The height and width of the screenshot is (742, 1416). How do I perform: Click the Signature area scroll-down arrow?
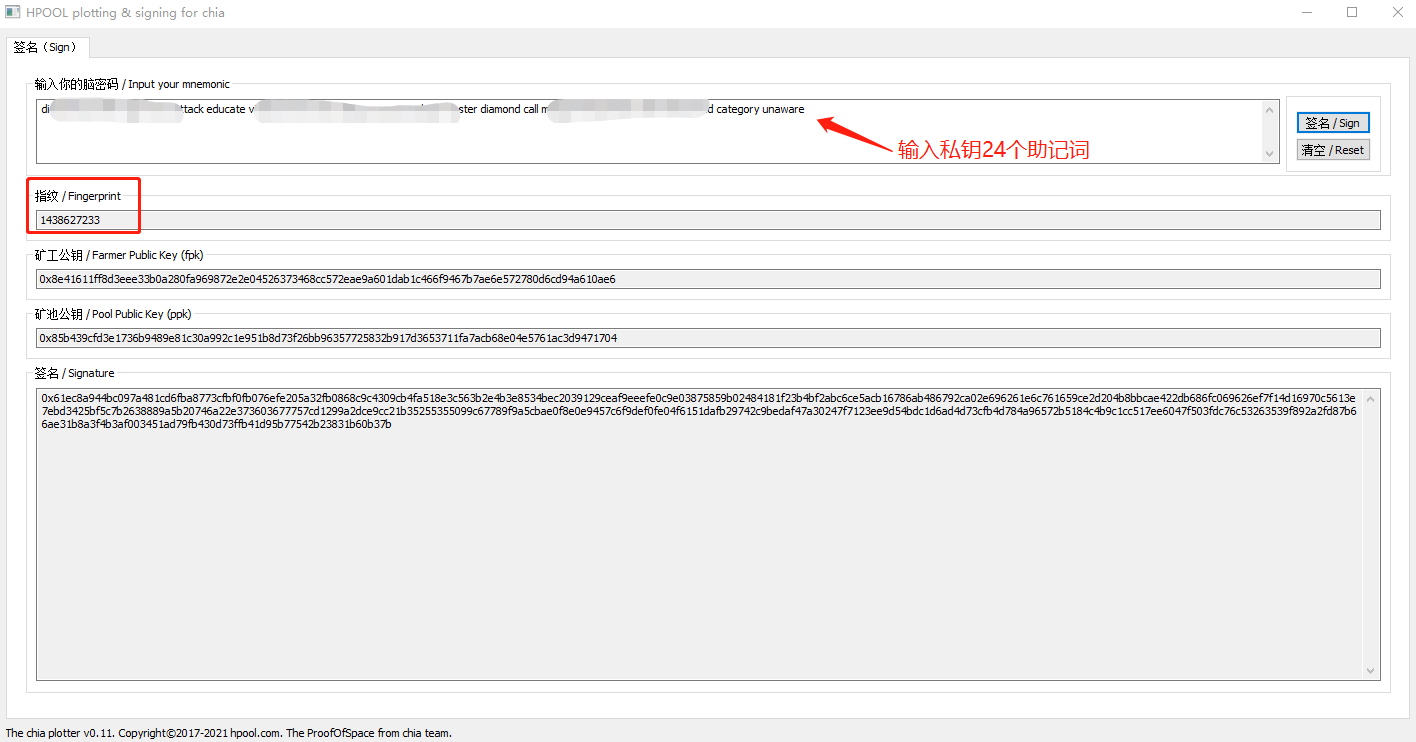[1371, 671]
